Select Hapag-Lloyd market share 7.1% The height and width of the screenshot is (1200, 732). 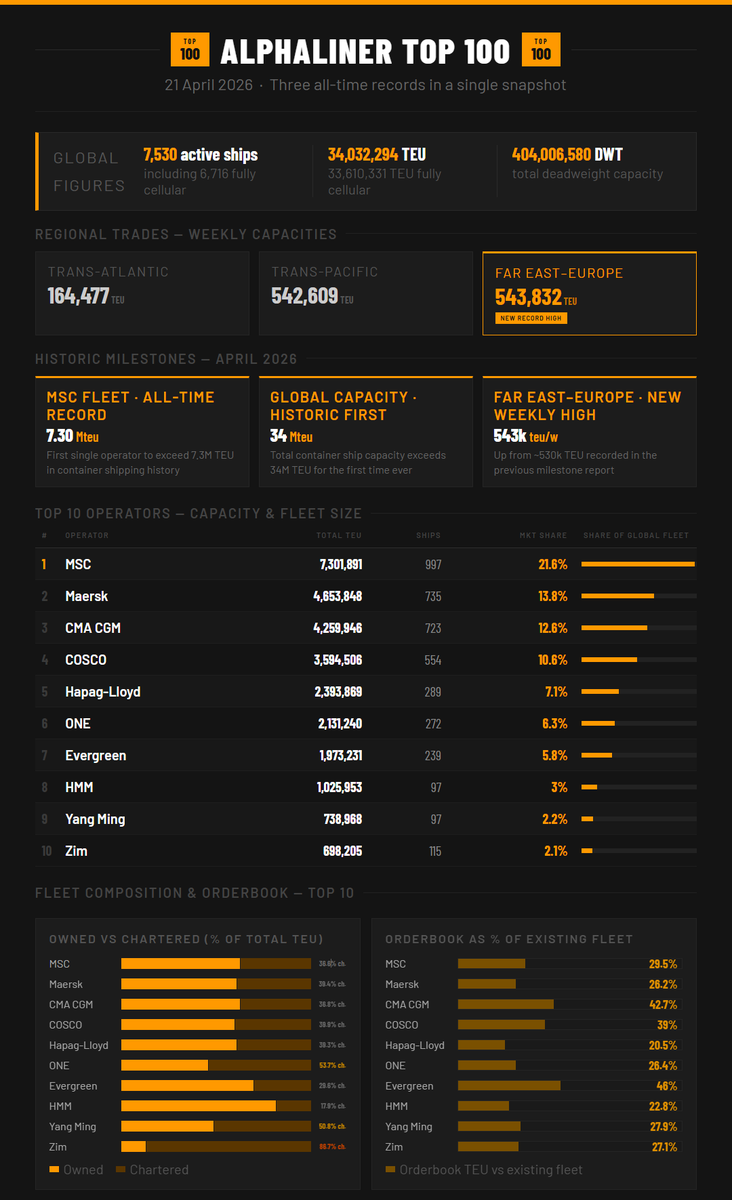tap(555, 693)
